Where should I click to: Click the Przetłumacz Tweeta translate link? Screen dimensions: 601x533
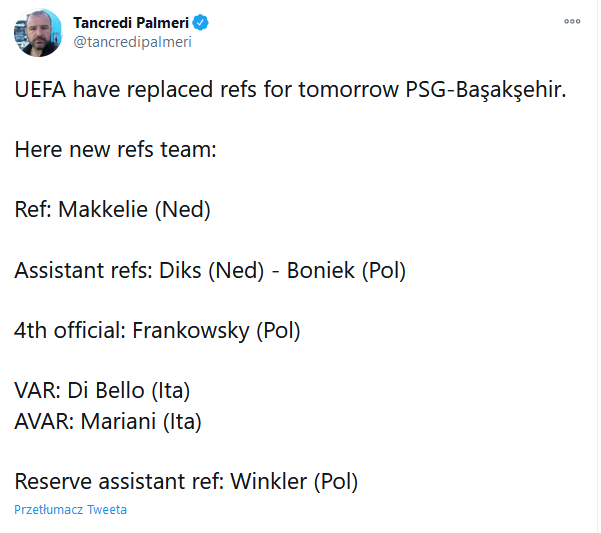(x=71, y=510)
